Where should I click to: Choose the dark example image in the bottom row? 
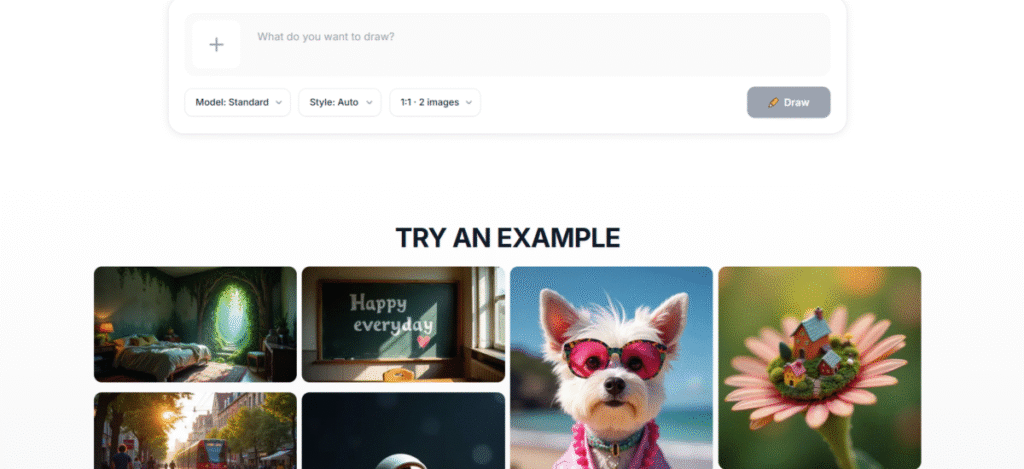coord(403,431)
